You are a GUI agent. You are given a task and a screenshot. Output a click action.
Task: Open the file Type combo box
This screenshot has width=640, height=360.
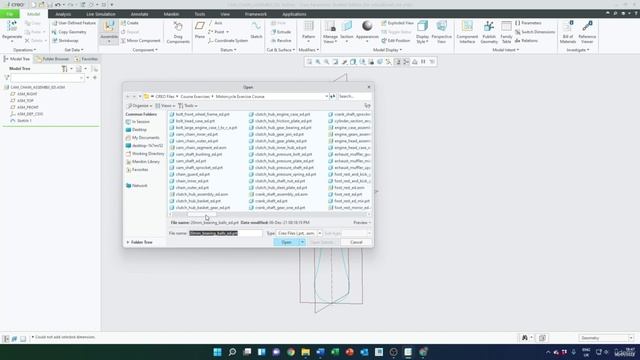coord(299,233)
